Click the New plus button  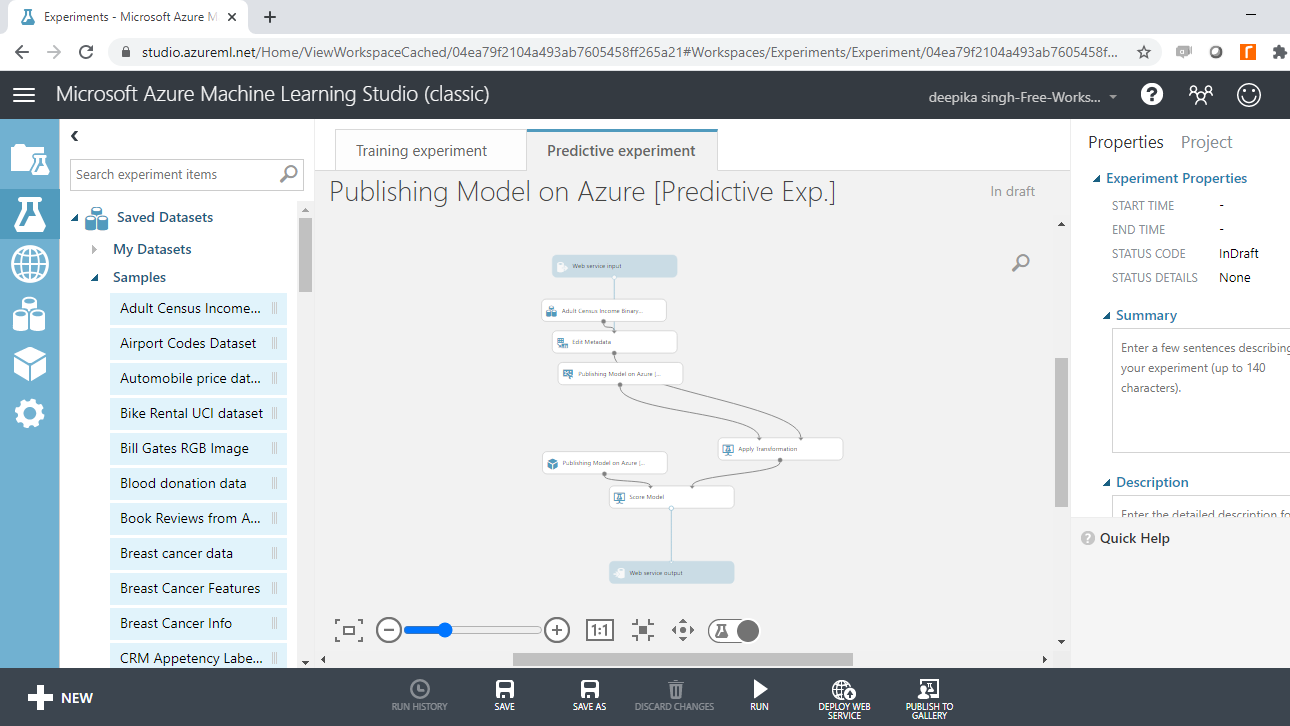point(60,698)
